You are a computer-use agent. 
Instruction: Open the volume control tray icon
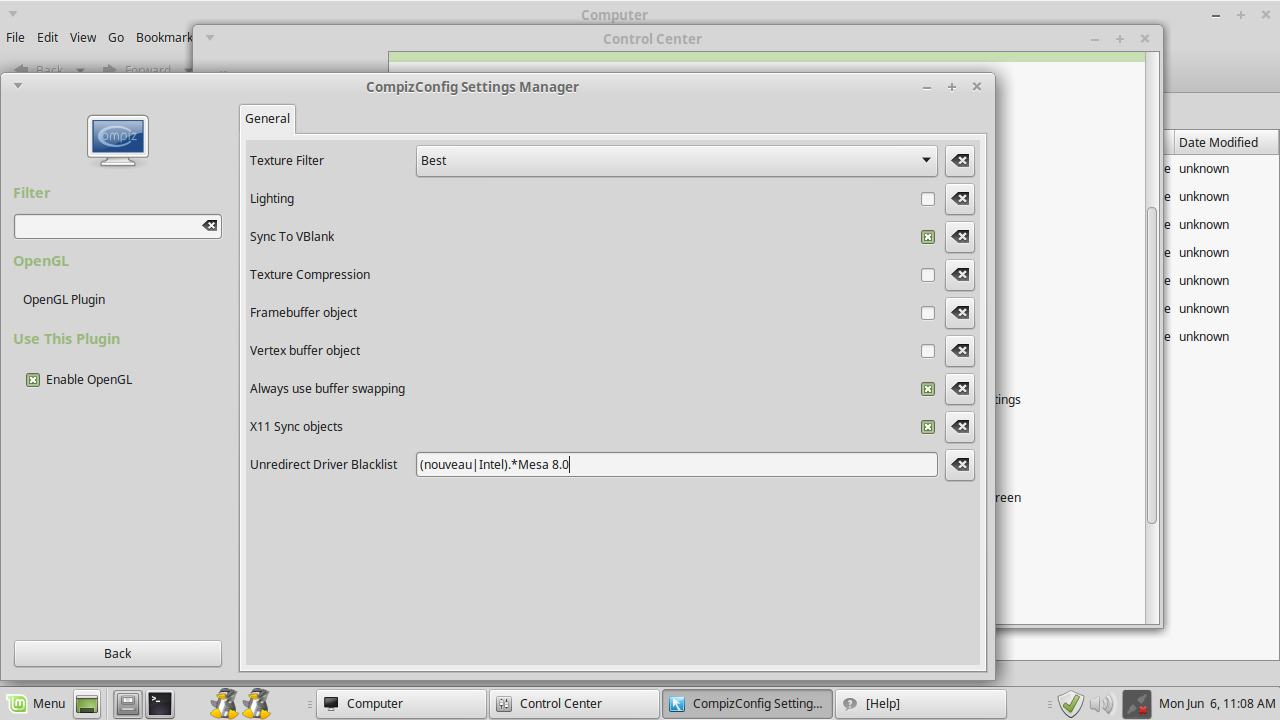tap(1101, 704)
